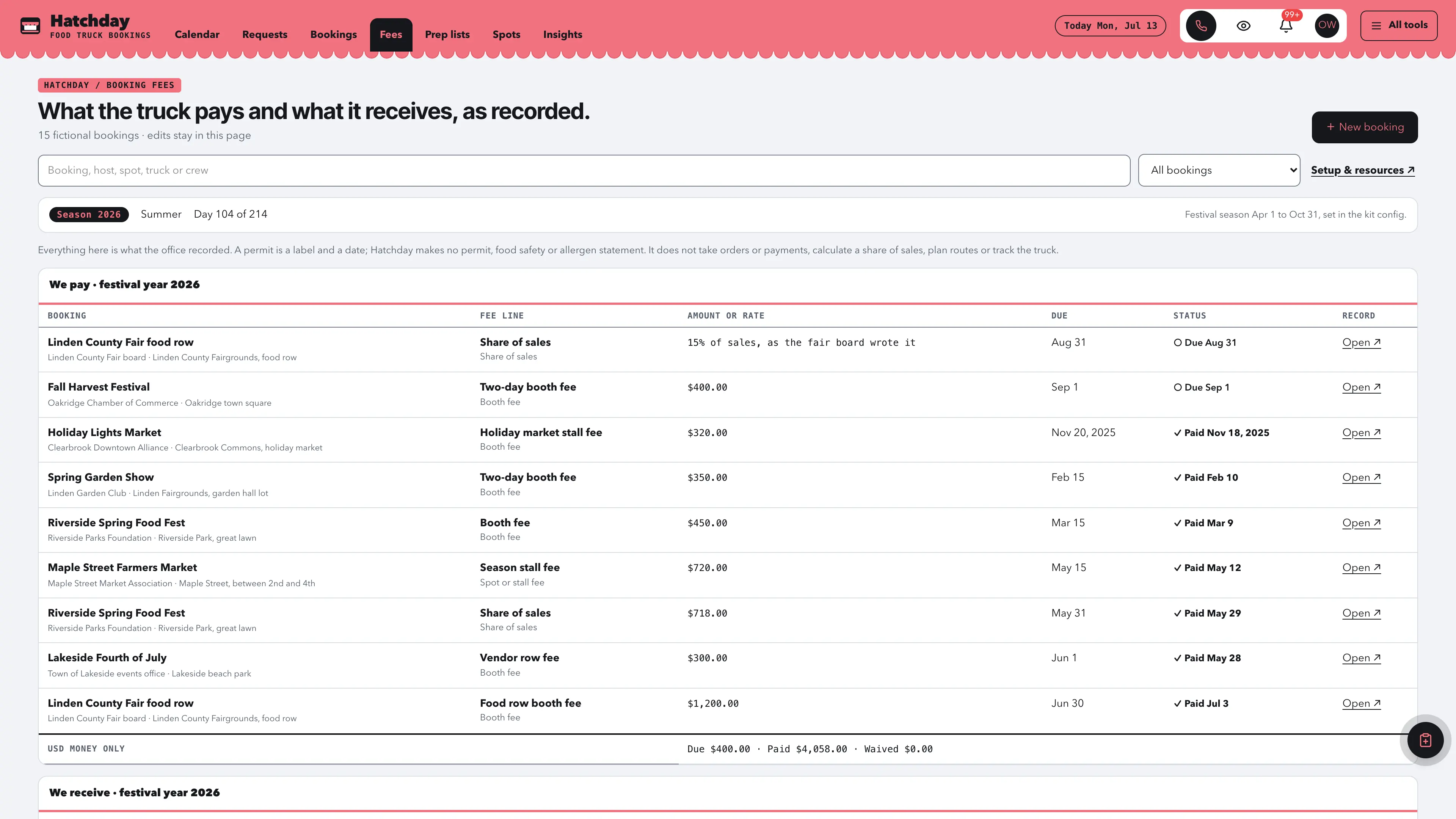Open the Setup & resources link
Screen dimensions: 1456x819
[x=1363, y=170]
